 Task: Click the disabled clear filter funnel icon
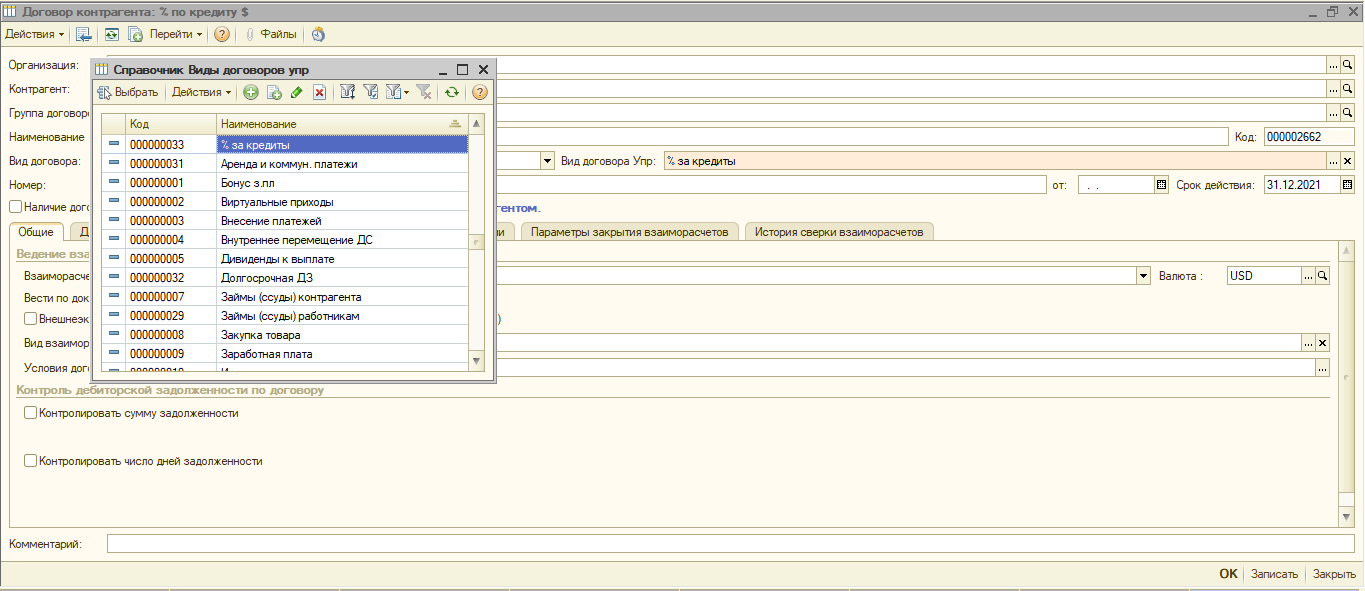coord(424,92)
